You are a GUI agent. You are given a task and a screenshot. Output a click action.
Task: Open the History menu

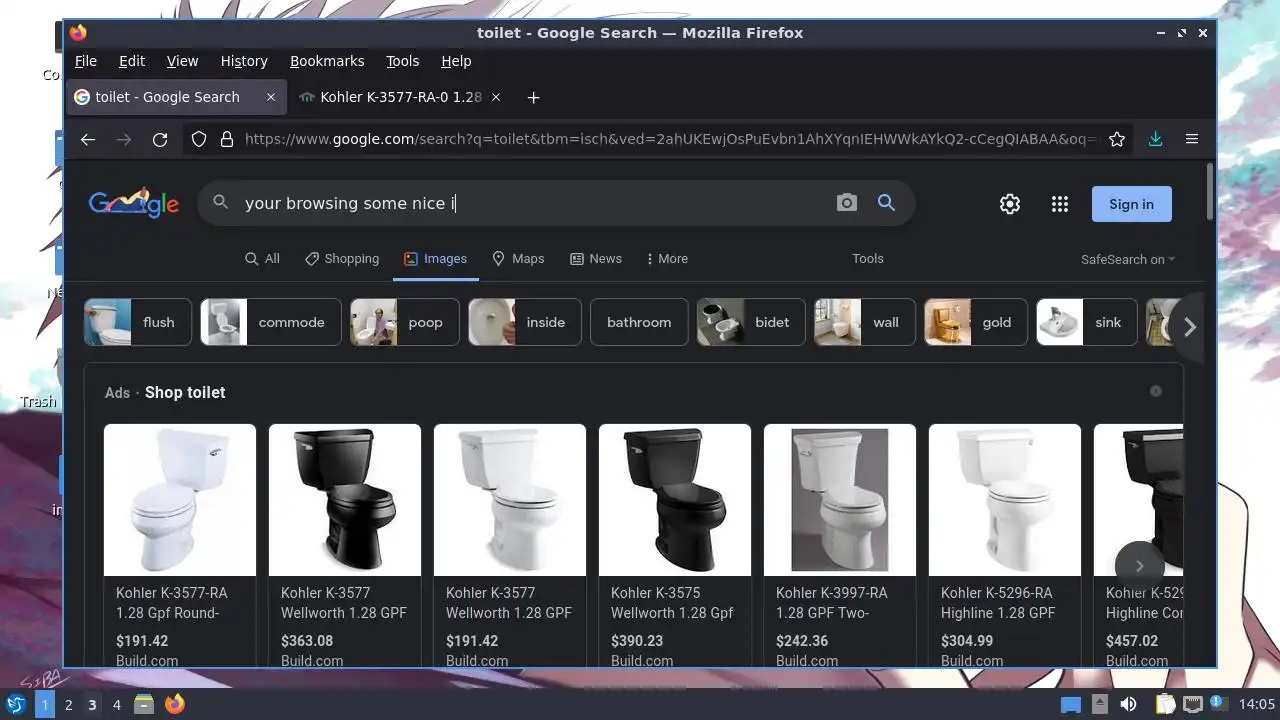[244, 61]
